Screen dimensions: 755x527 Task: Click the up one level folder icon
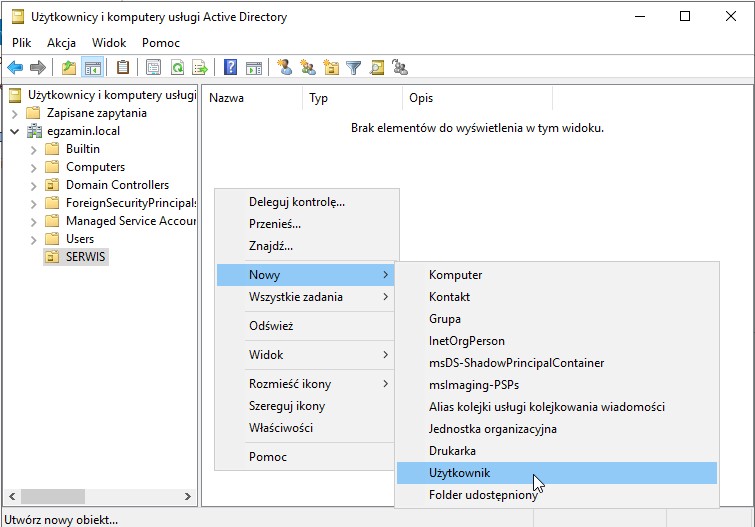[x=68, y=68]
